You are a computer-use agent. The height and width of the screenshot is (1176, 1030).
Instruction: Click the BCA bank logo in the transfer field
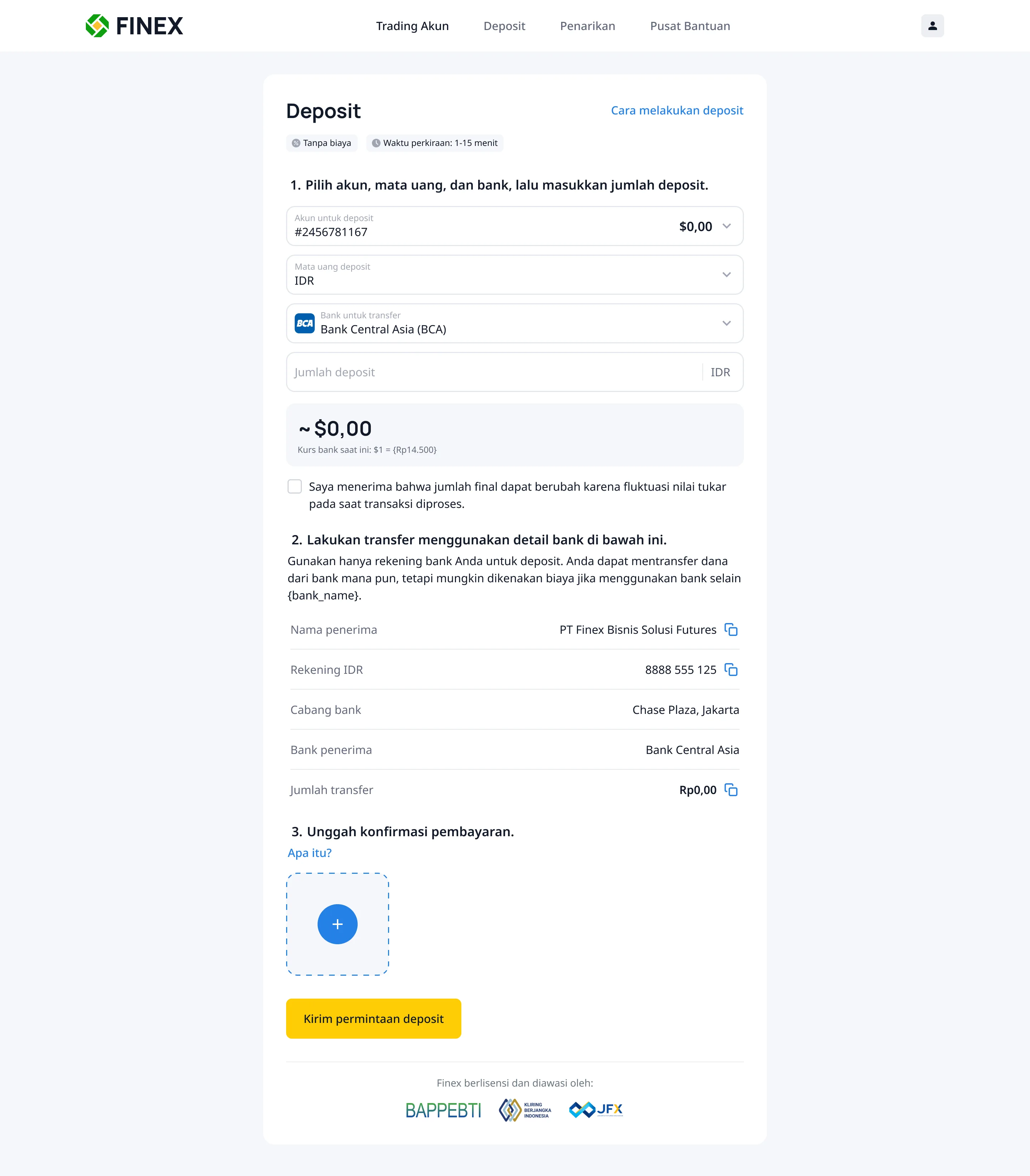pos(305,323)
